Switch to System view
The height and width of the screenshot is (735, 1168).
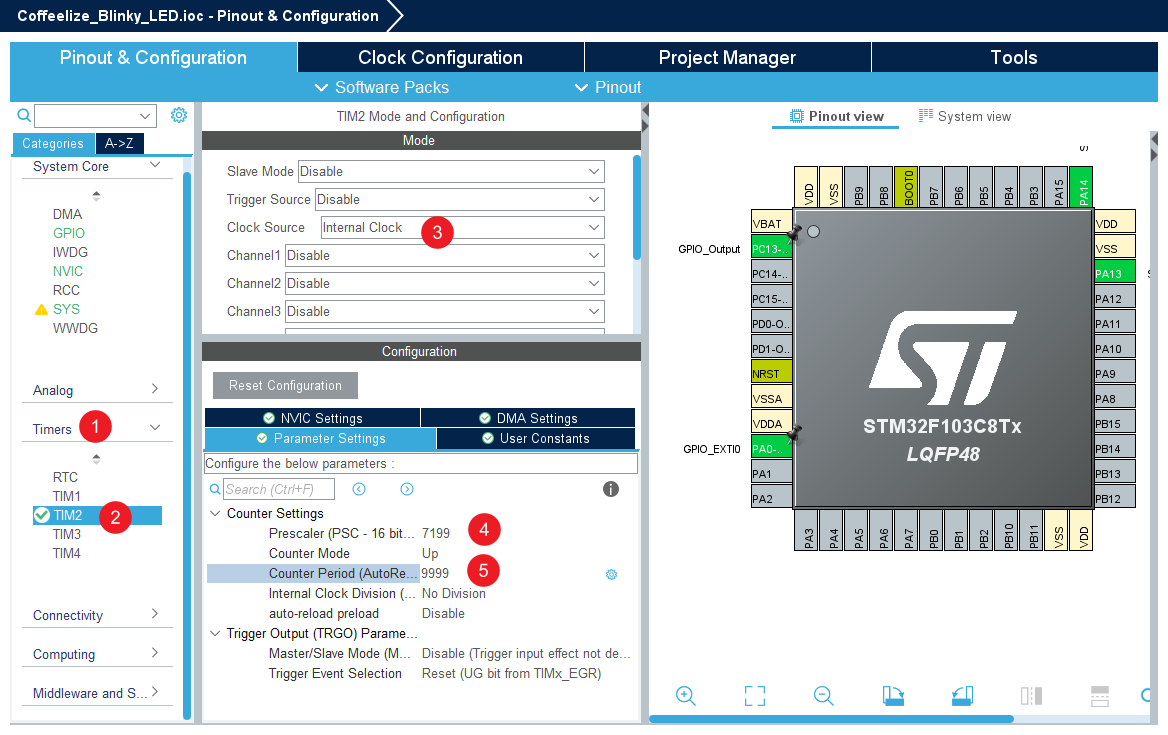964,117
